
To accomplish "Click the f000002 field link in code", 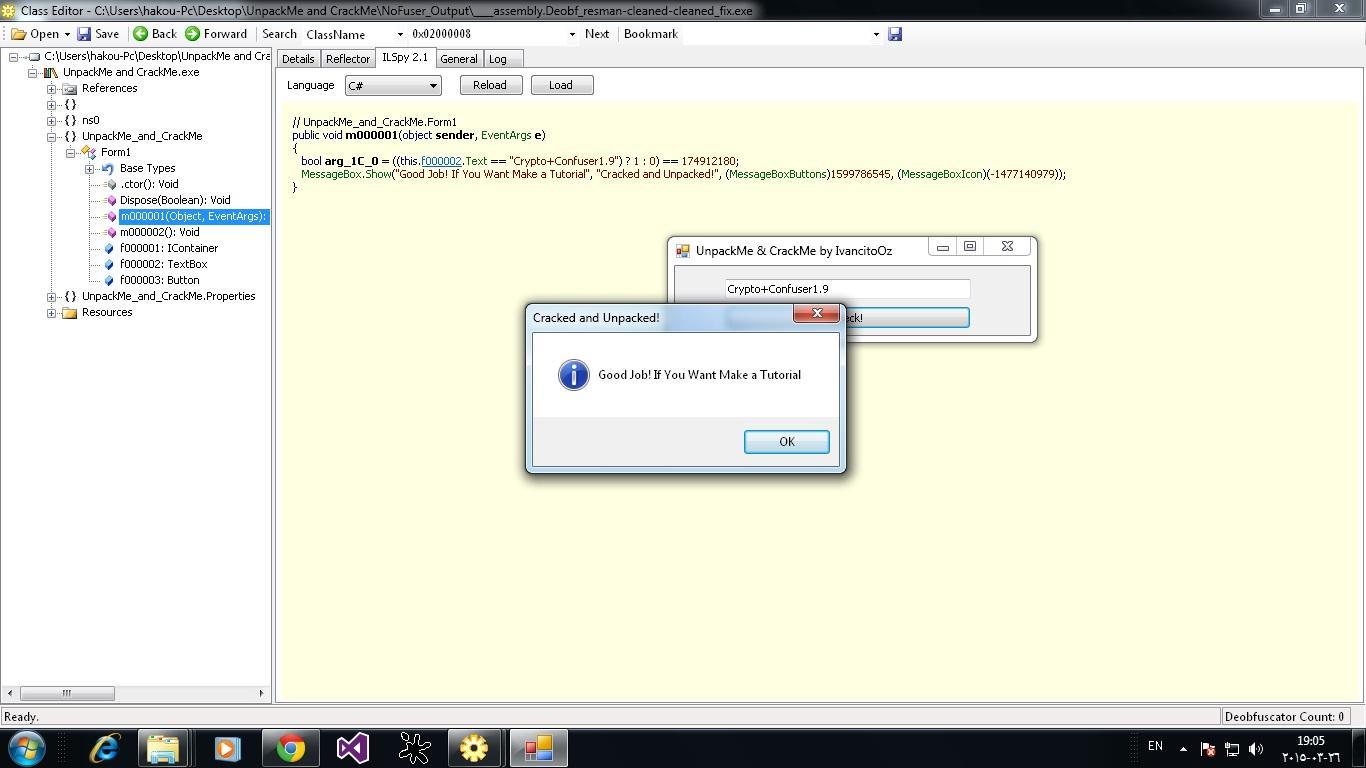I will [x=441, y=161].
